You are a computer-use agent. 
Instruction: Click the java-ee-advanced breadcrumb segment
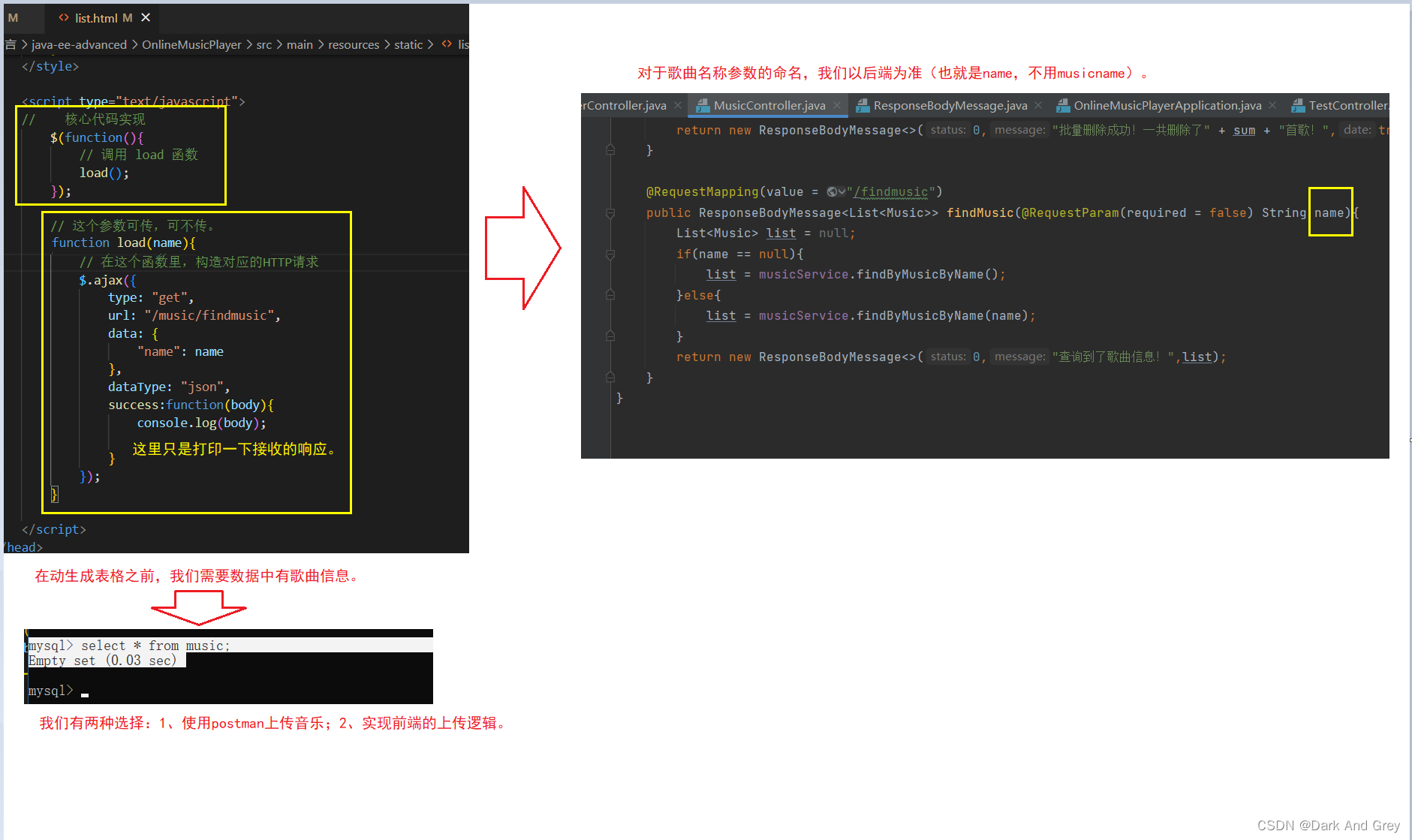(x=79, y=45)
